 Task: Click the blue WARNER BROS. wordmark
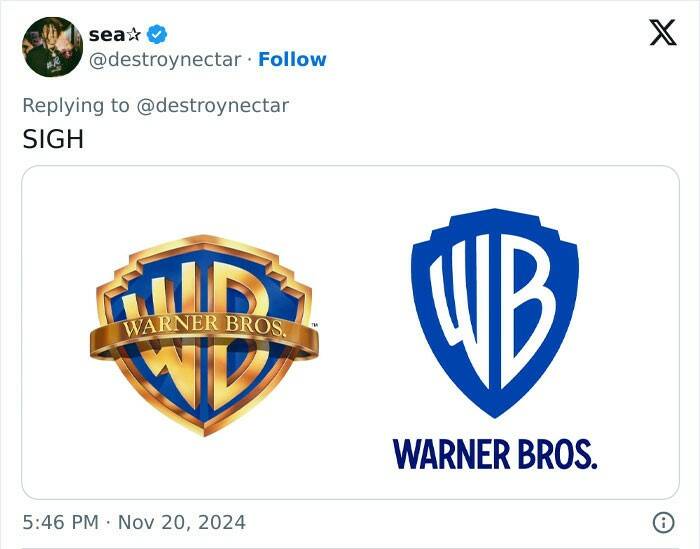pyautogui.click(x=495, y=453)
